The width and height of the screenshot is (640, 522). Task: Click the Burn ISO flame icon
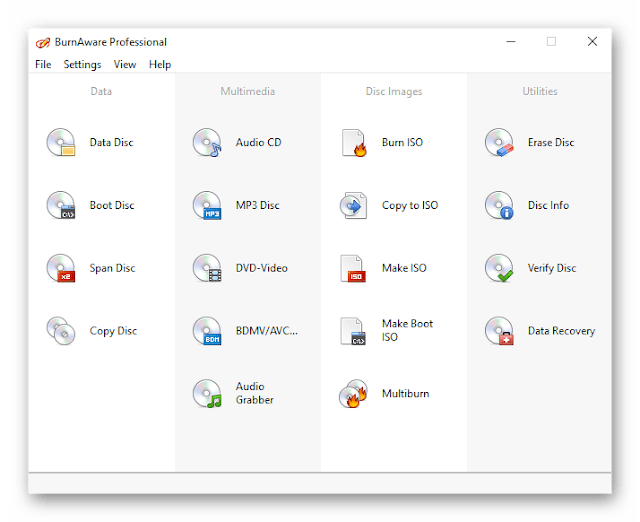[x=353, y=142]
